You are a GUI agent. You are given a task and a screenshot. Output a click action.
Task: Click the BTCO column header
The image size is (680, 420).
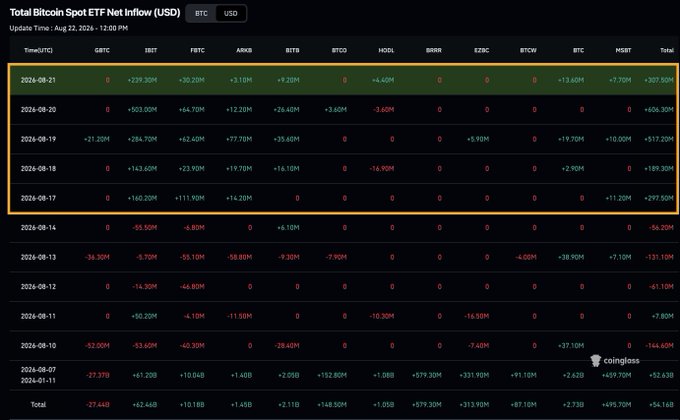(339, 50)
